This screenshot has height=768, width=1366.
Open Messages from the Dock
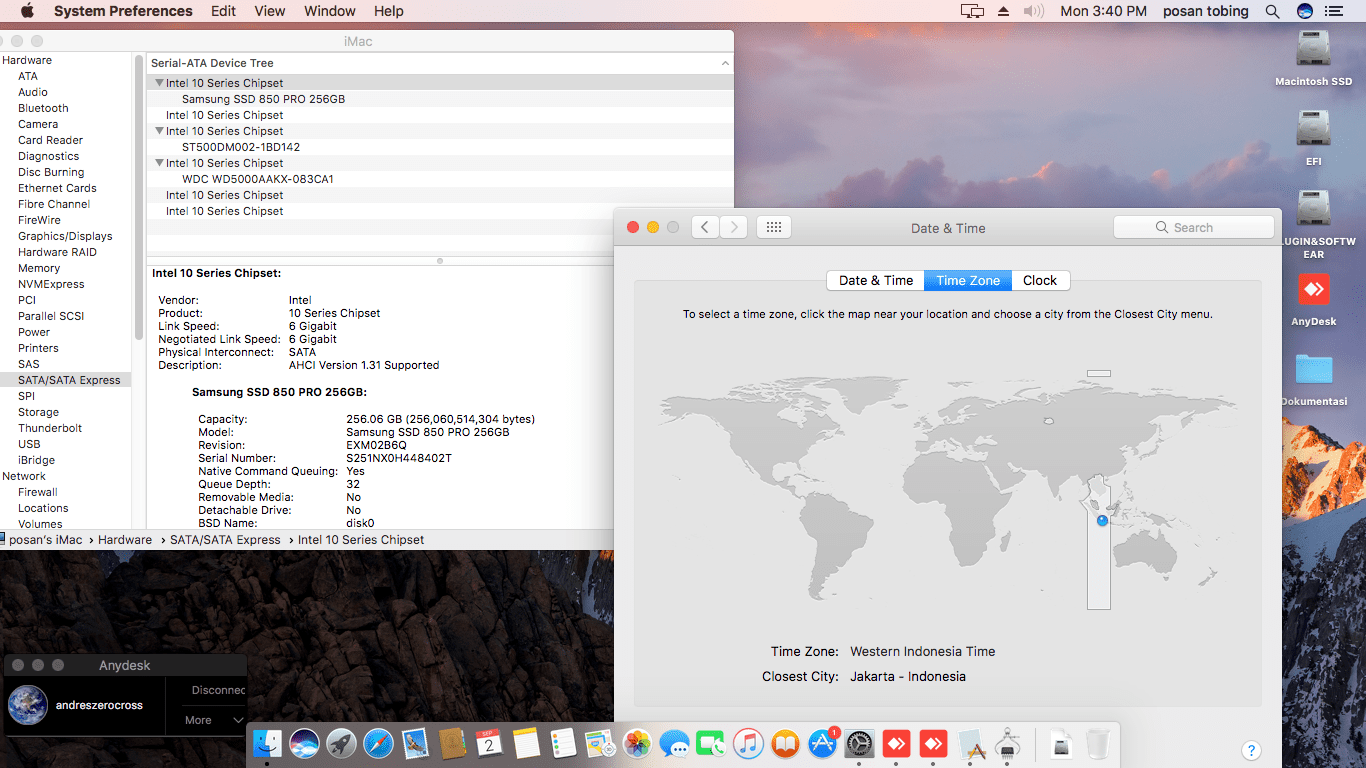(x=674, y=743)
